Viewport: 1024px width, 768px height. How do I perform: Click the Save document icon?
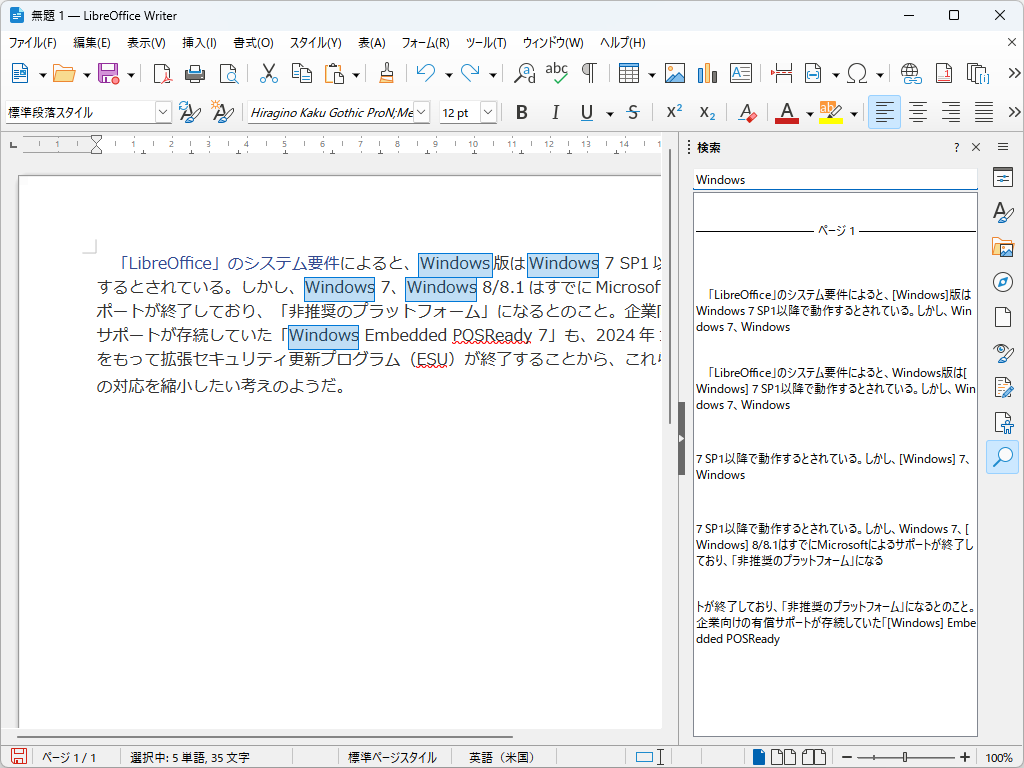click(x=108, y=73)
